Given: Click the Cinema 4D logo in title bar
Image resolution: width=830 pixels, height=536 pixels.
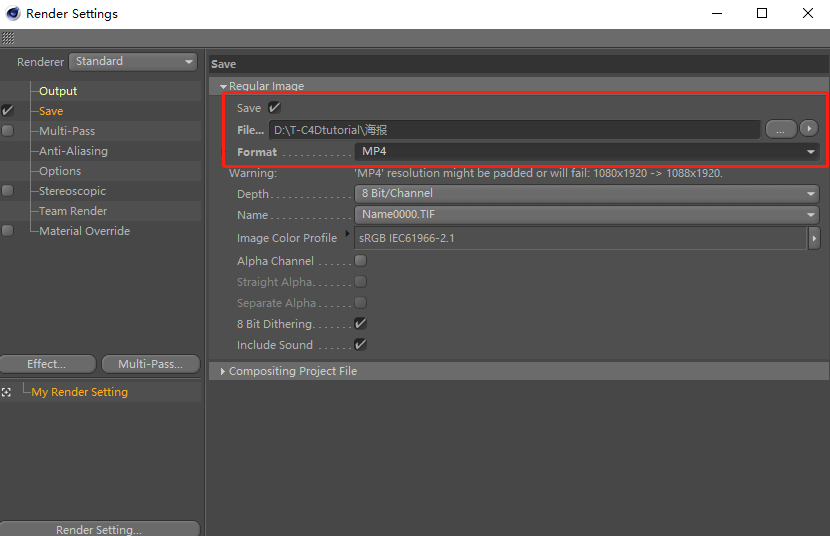Looking at the screenshot, I should pos(12,13).
